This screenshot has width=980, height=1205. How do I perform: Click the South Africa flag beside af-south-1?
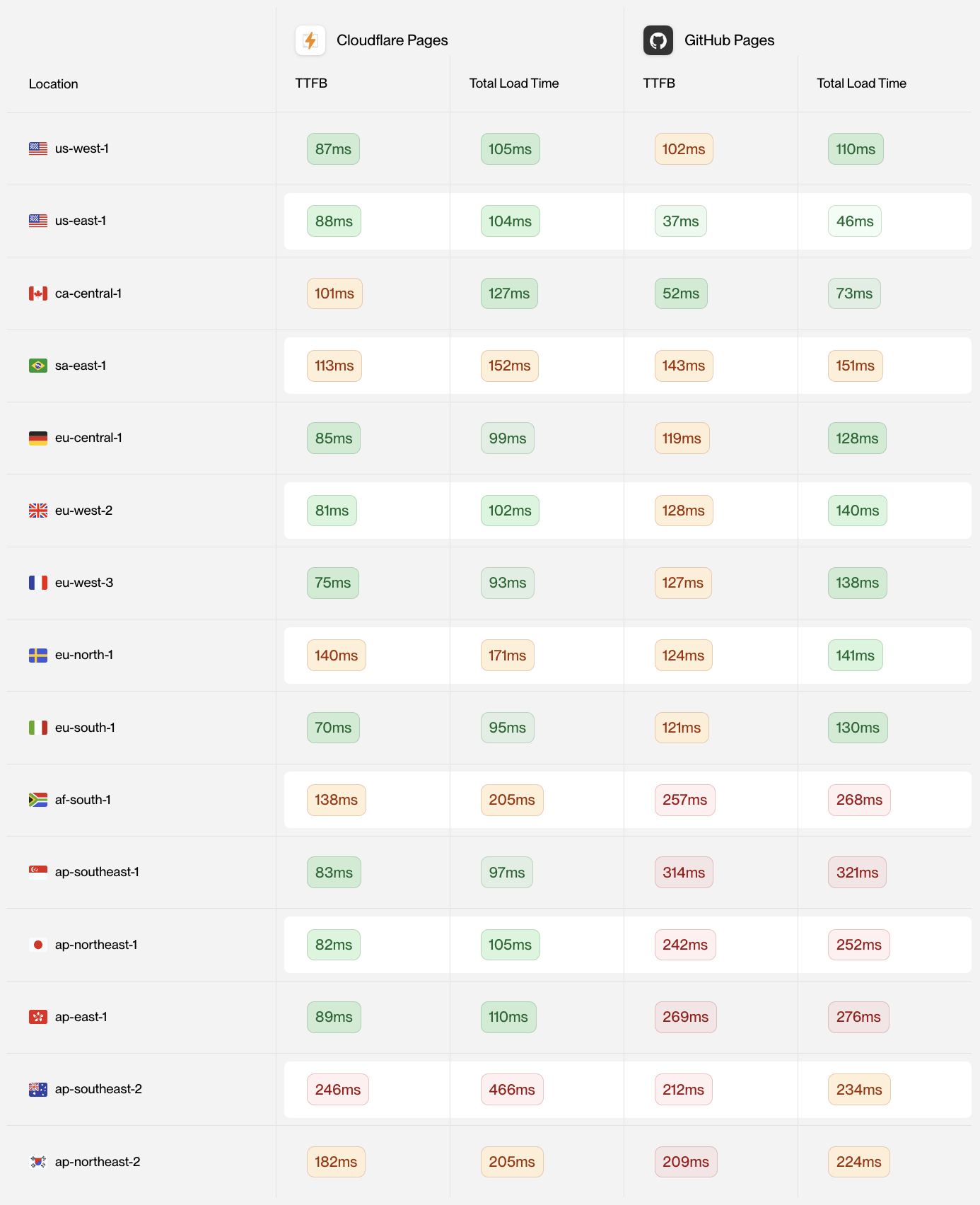click(x=38, y=800)
